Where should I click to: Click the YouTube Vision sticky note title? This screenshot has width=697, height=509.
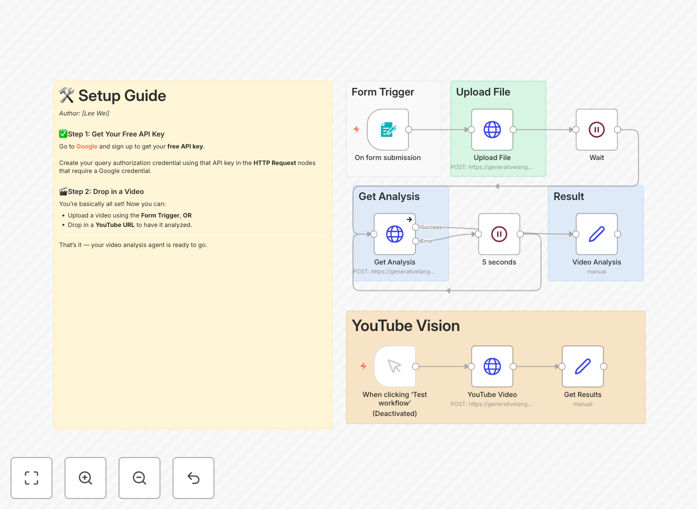(x=406, y=326)
